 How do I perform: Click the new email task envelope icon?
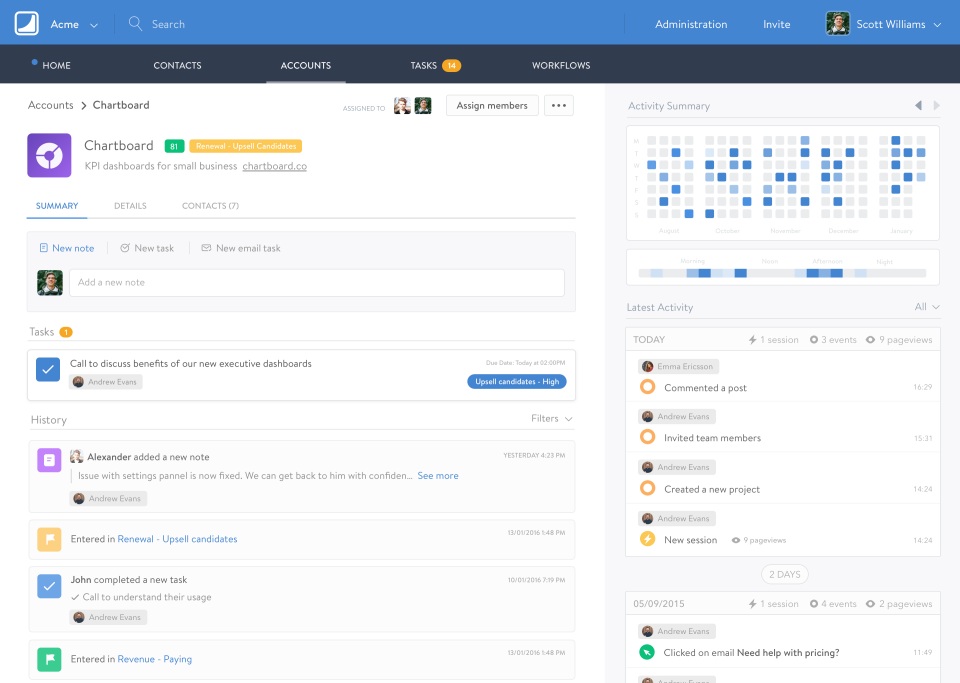tap(206, 248)
